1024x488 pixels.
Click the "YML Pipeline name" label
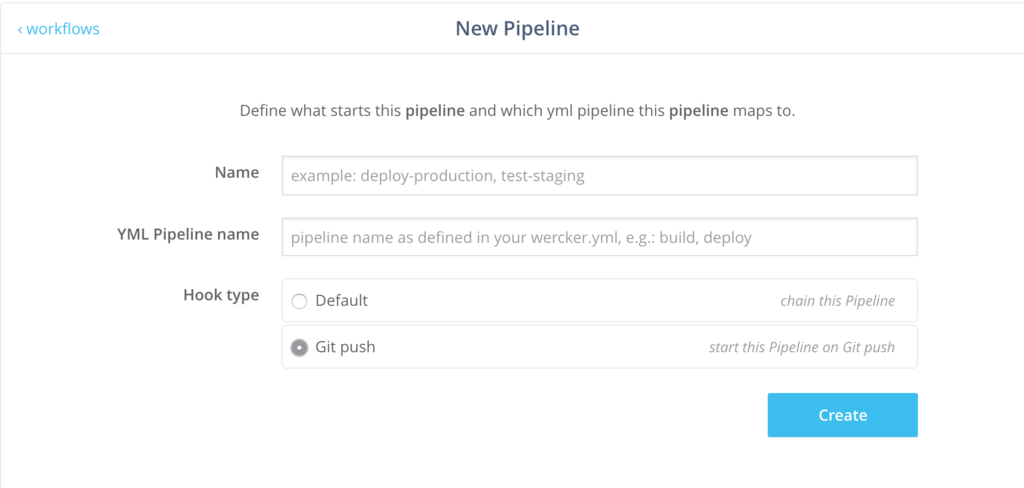pyautogui.click(x=188, y=235)
